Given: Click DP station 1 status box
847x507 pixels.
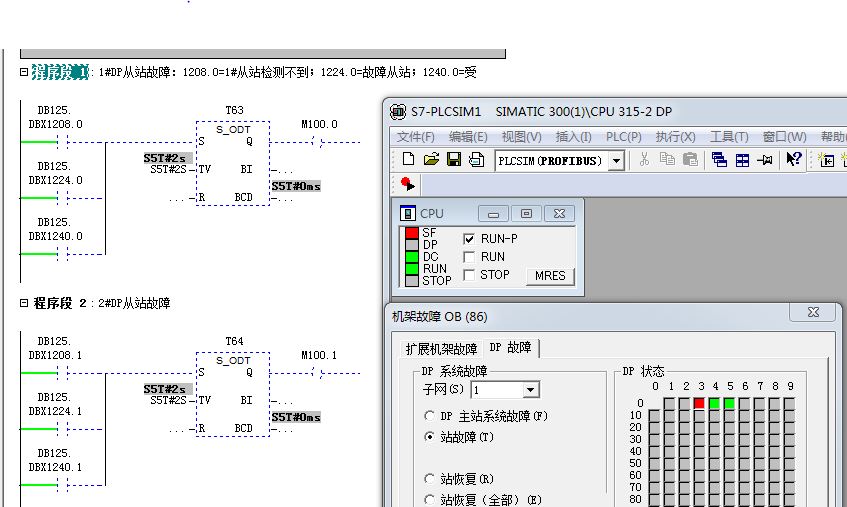Looking at the screenshot, I should point(670,403).
